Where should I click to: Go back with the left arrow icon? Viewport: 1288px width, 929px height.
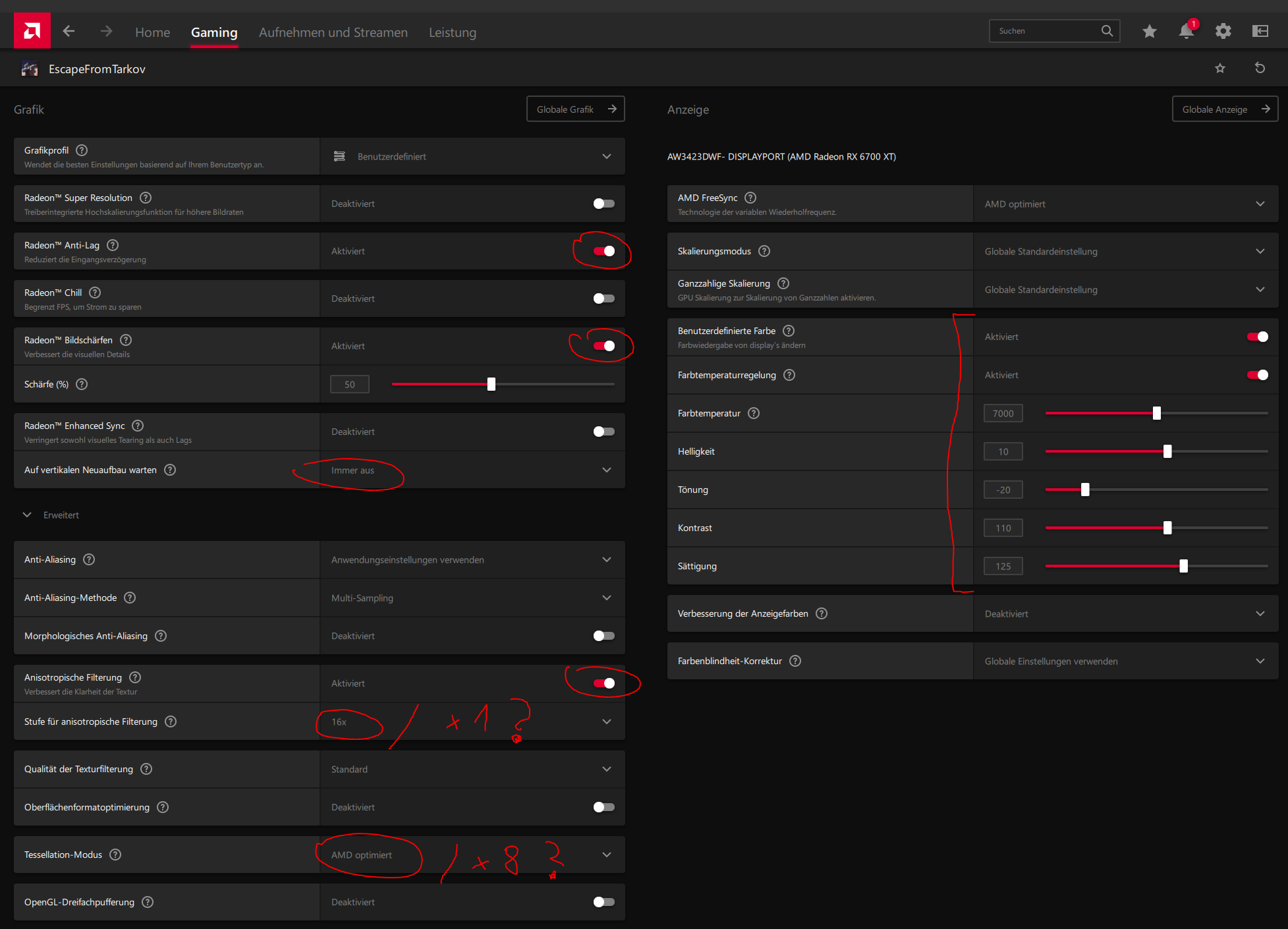click(x=69, y=31)
